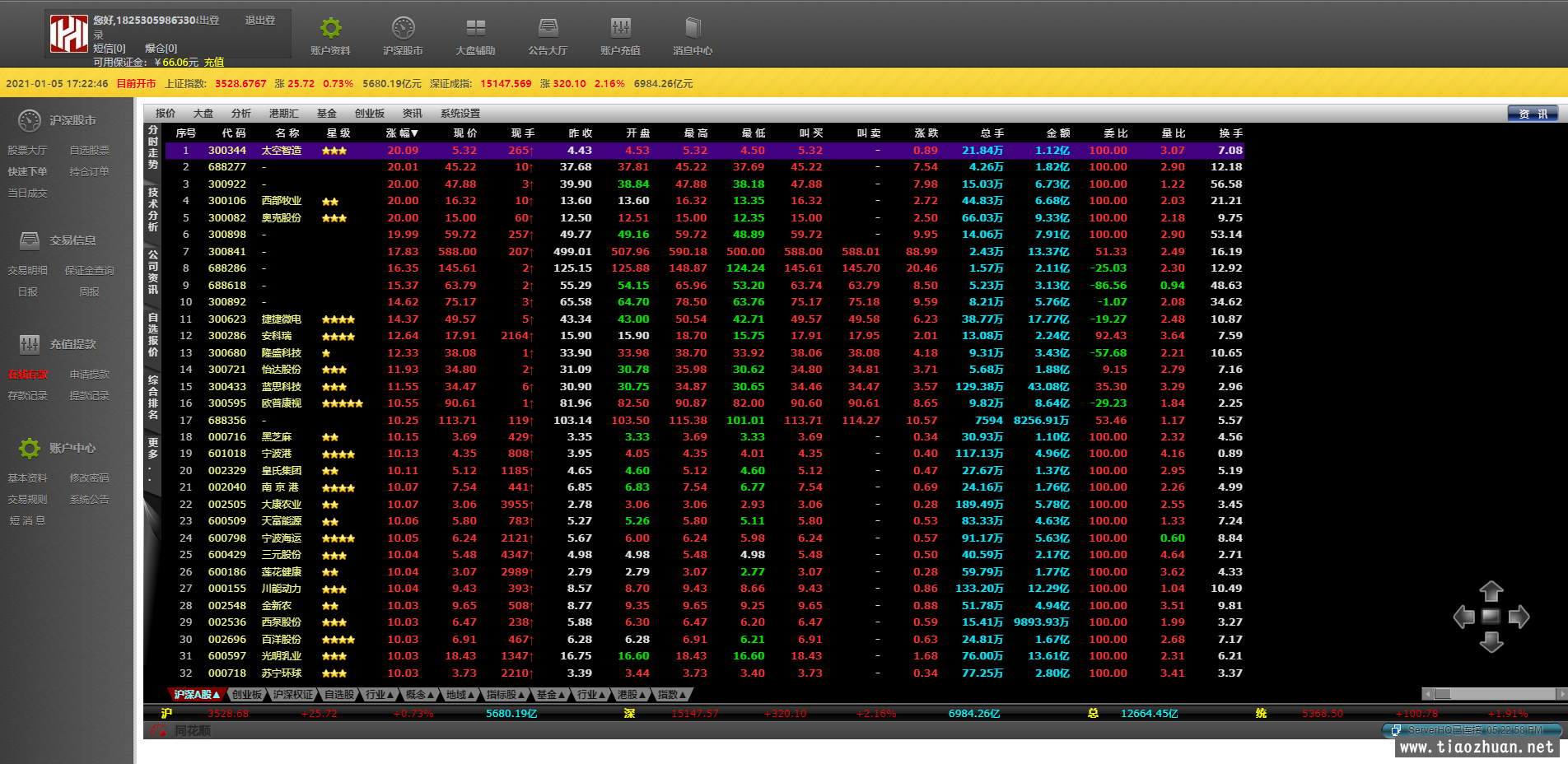Open the 港期汇 menu

pyautogui.click(x=284, y=114)
